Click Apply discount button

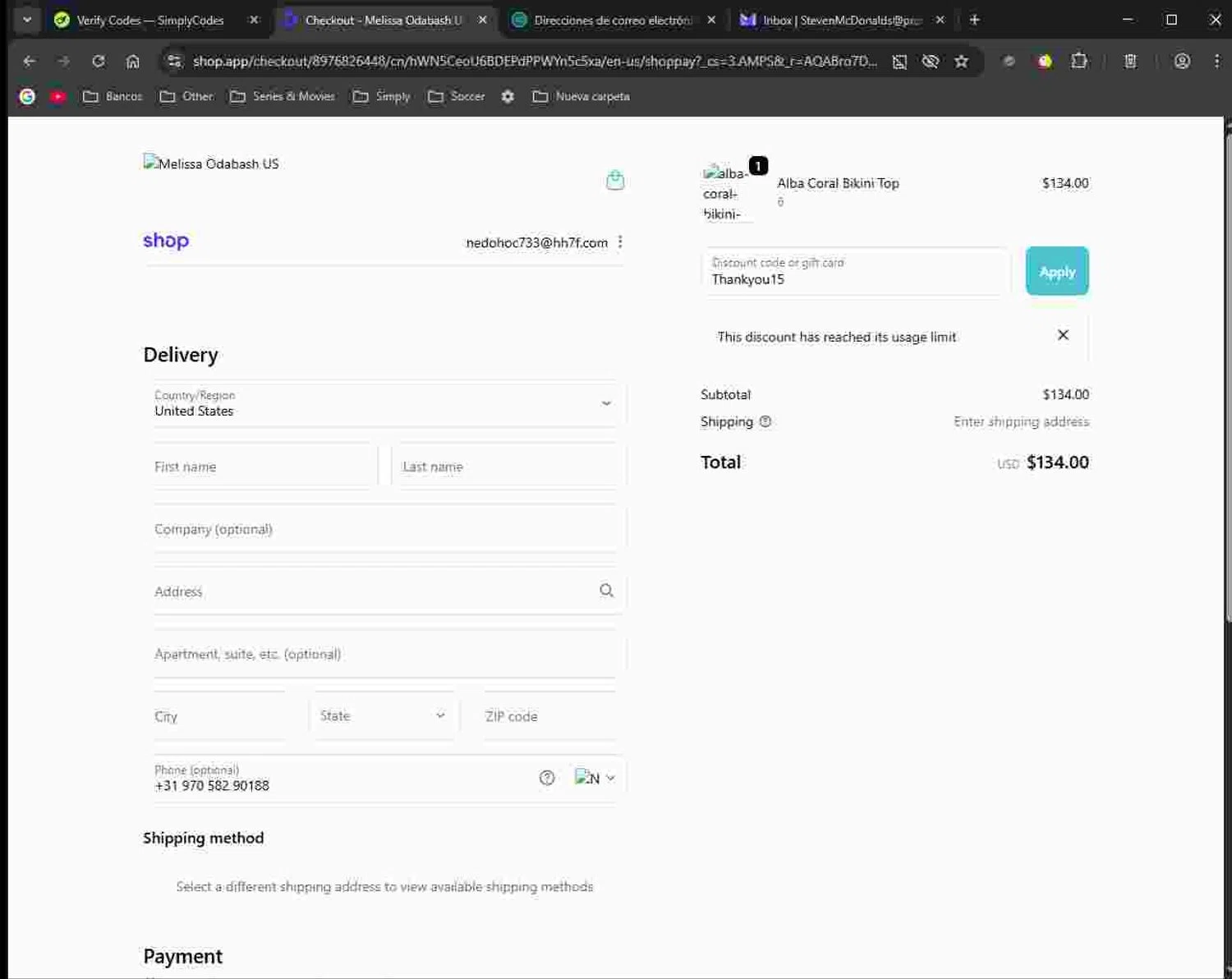[x=1057, y=271]
